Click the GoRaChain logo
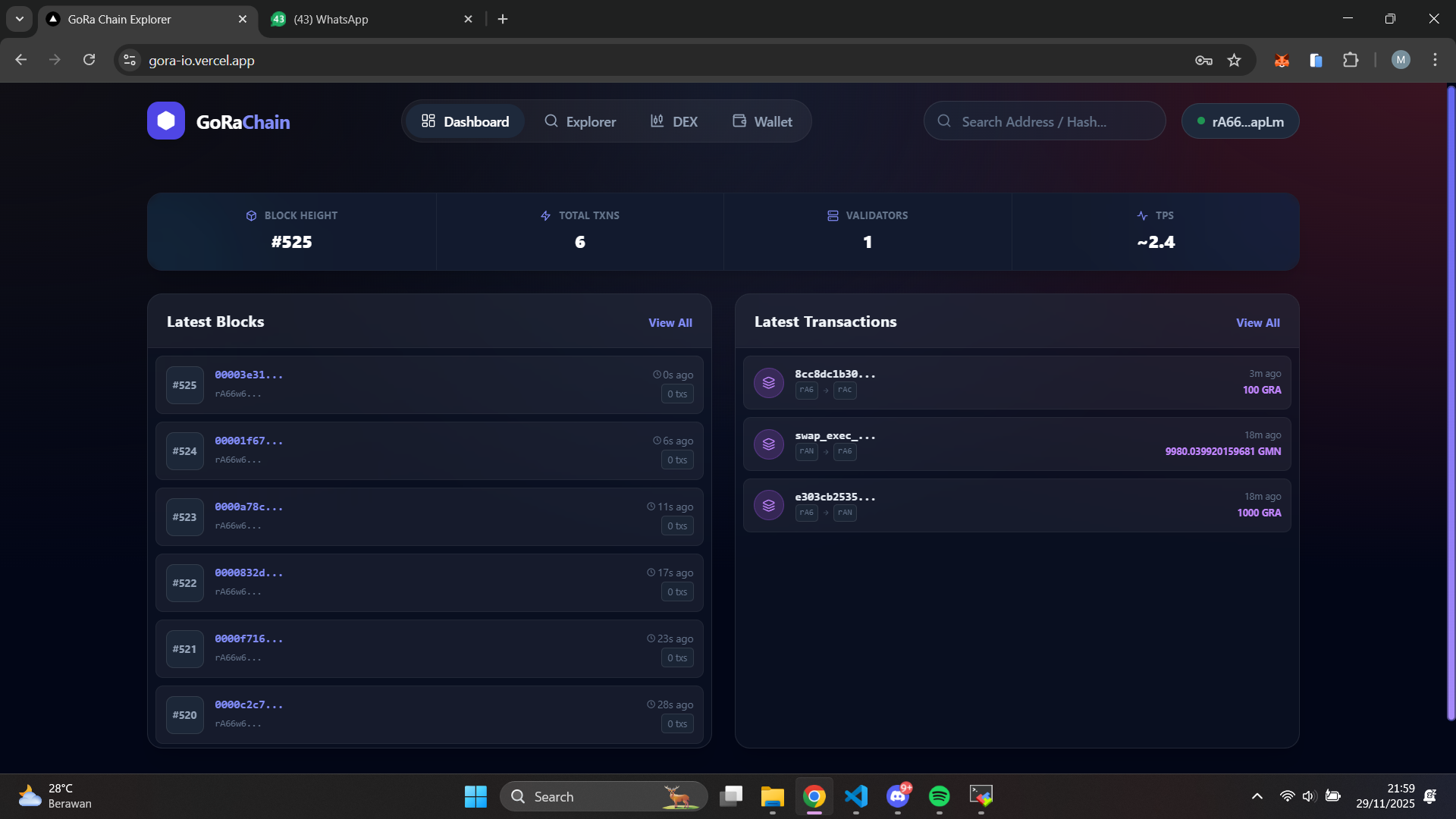Screen dimensions: 1456x819 click(x=218, y=121)
